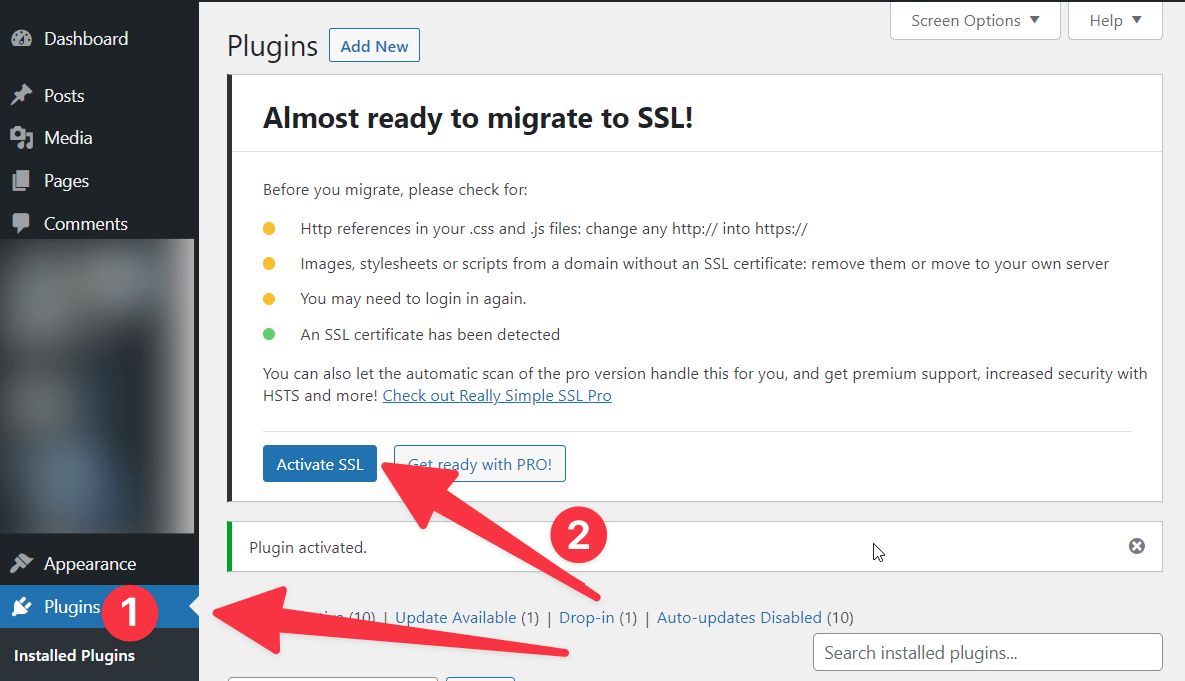Viewport: 1185px width, 681px height.
Task: Open the Comments menu item
Action: (99, 224)
